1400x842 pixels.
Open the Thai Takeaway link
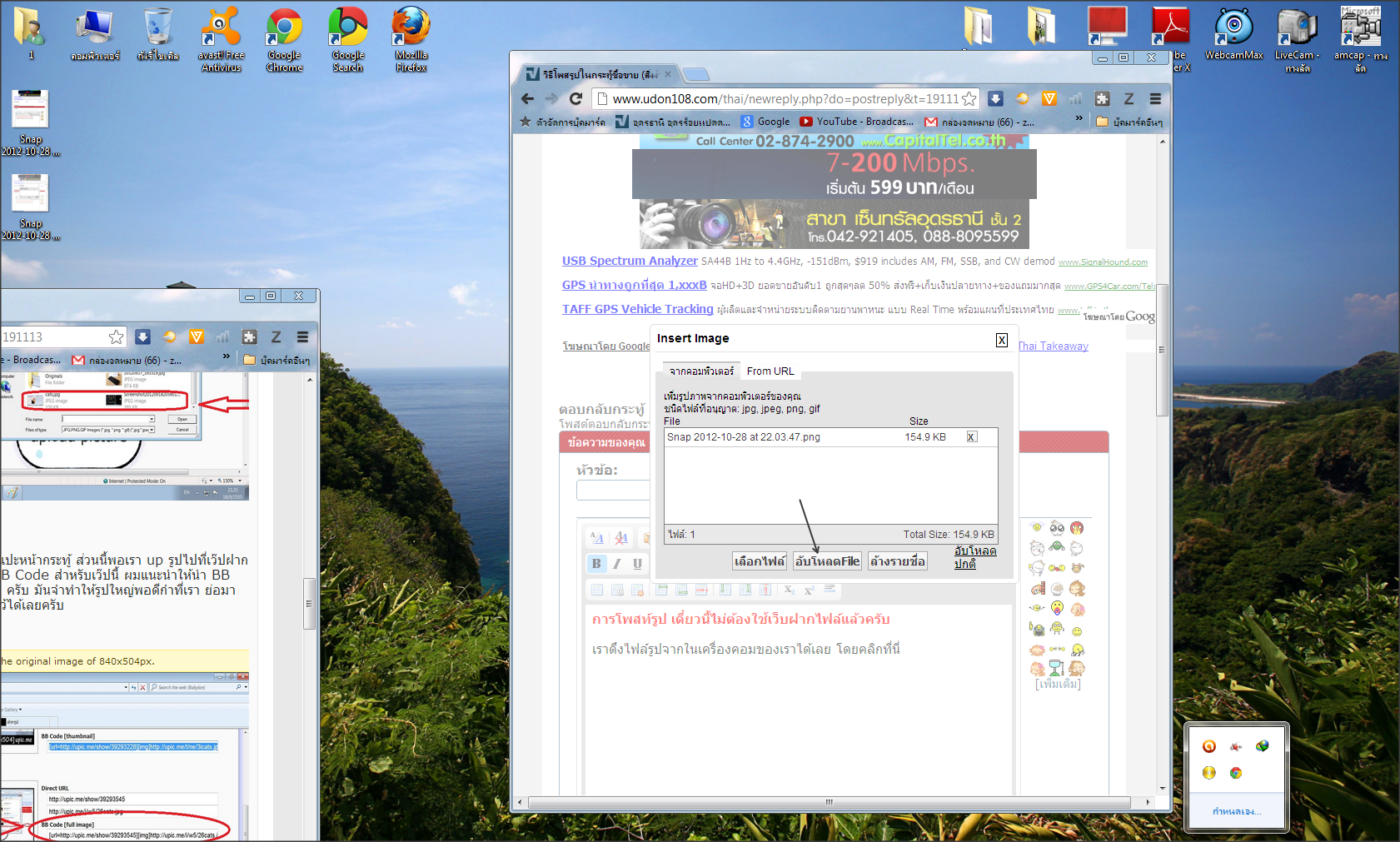1054,346
